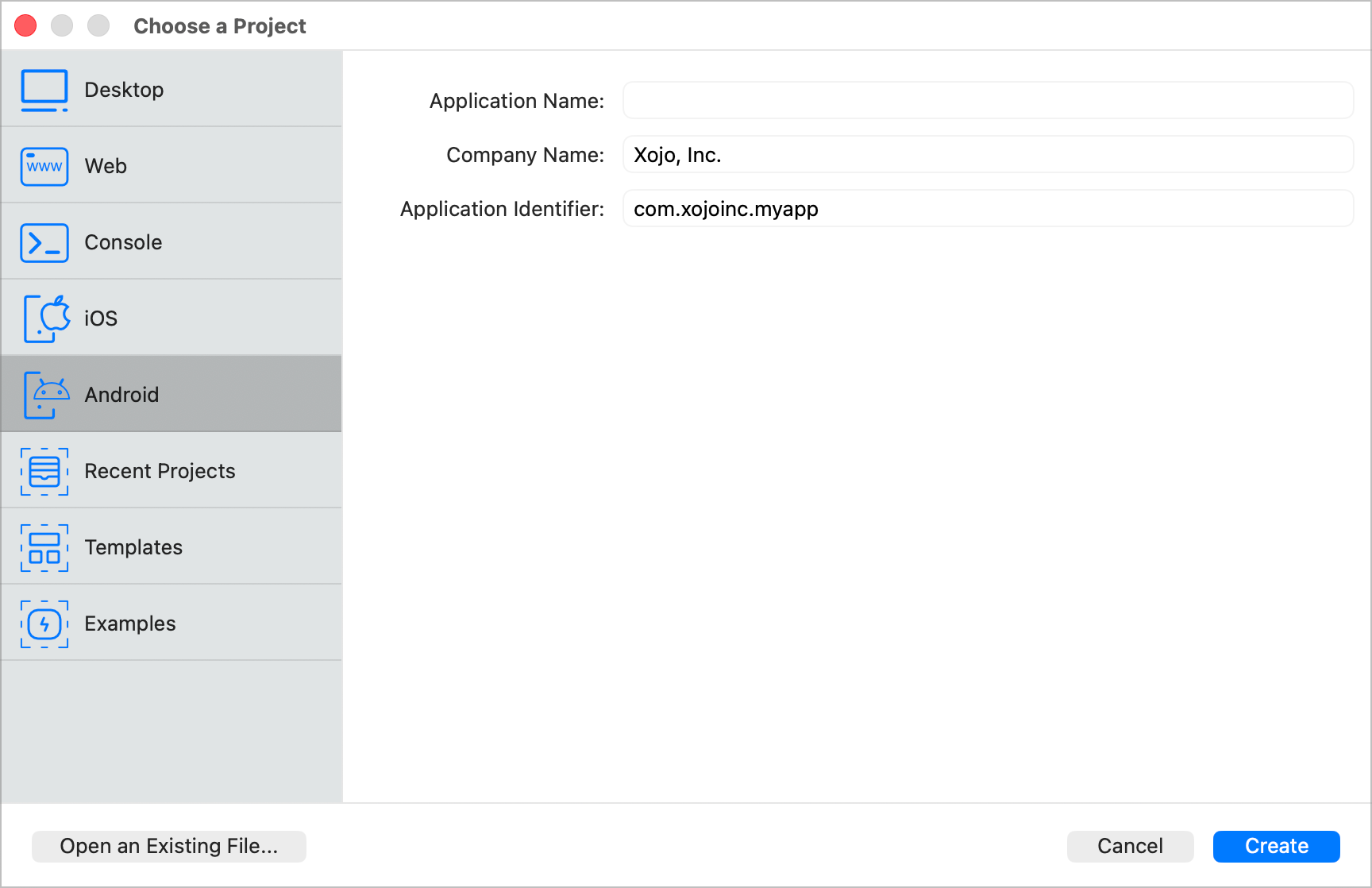Click the Console terminal prompt icon

click(x=44, y=242)
